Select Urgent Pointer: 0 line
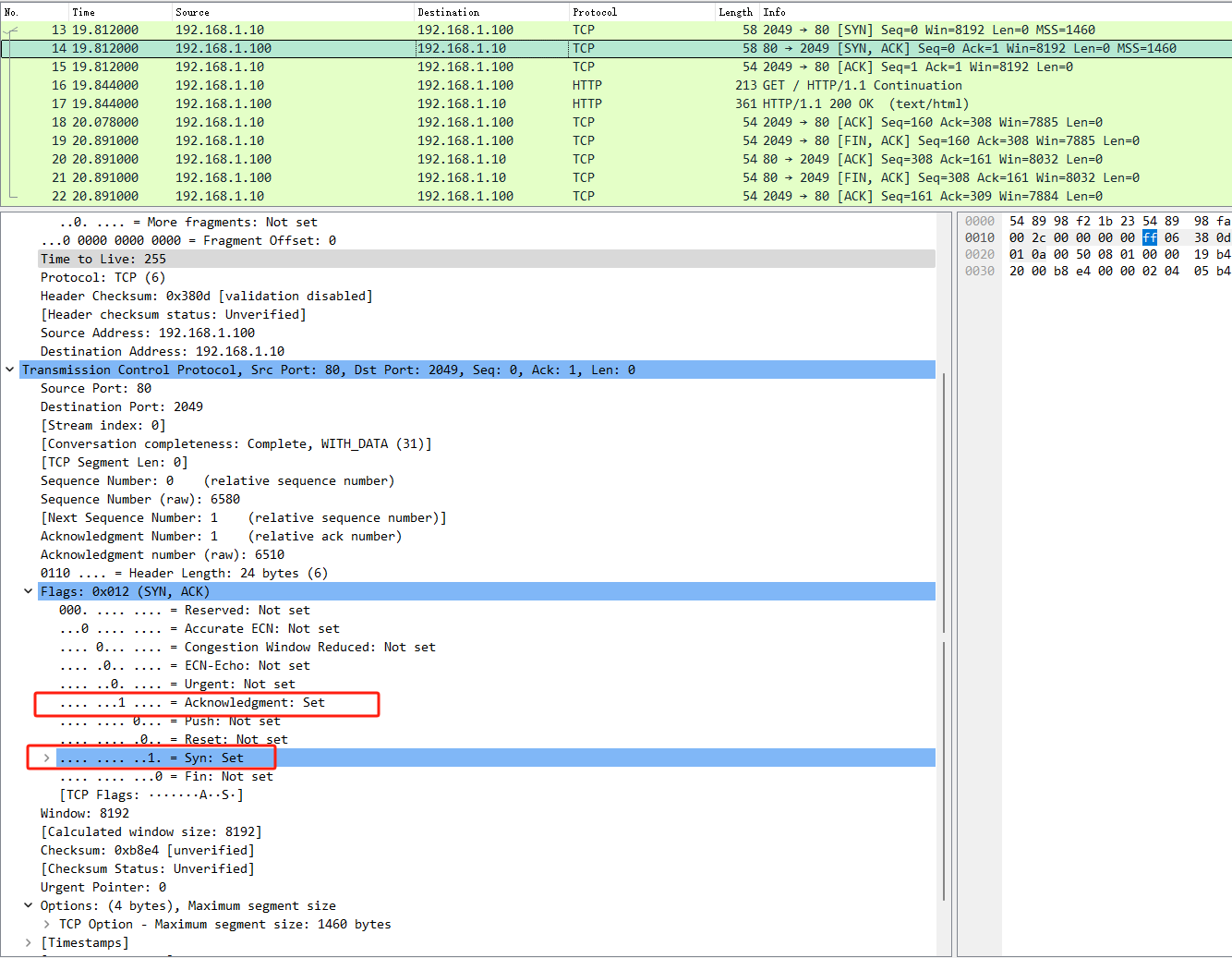This screenshot has width=1232, height=958. coord(103,887)
